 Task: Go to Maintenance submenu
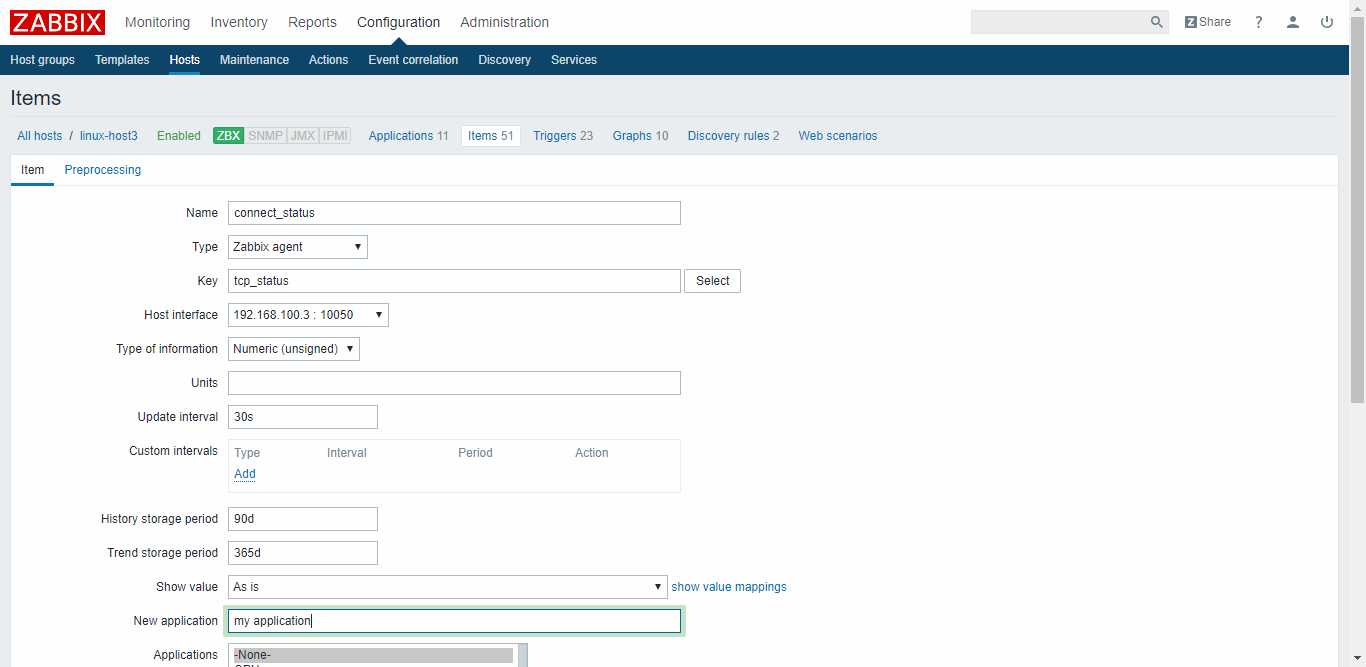254,60
